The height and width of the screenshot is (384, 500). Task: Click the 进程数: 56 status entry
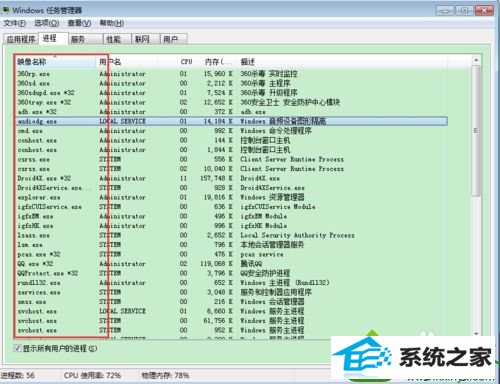click(18, 375)
